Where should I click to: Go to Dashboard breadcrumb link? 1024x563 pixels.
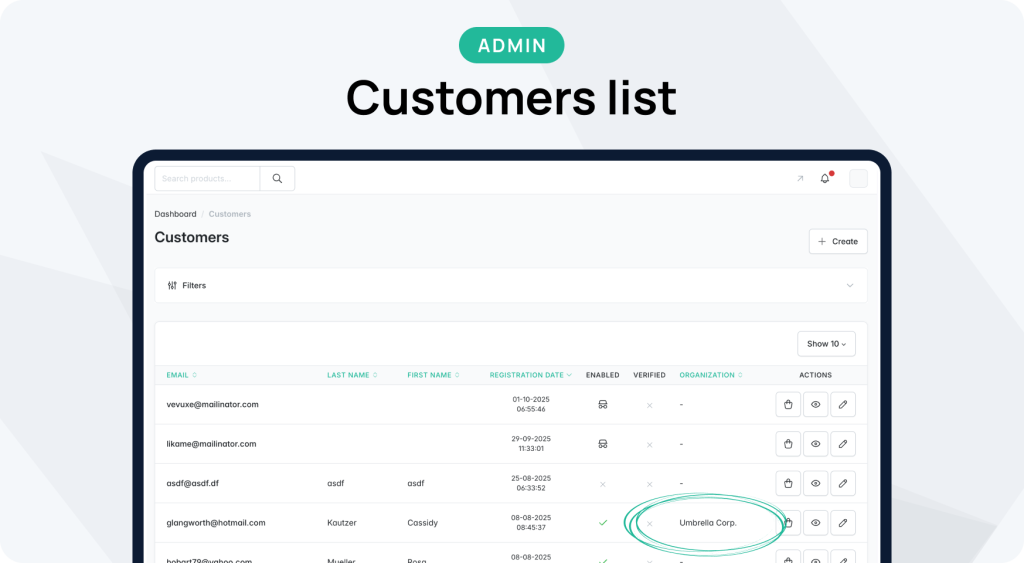tap(175, 214)
